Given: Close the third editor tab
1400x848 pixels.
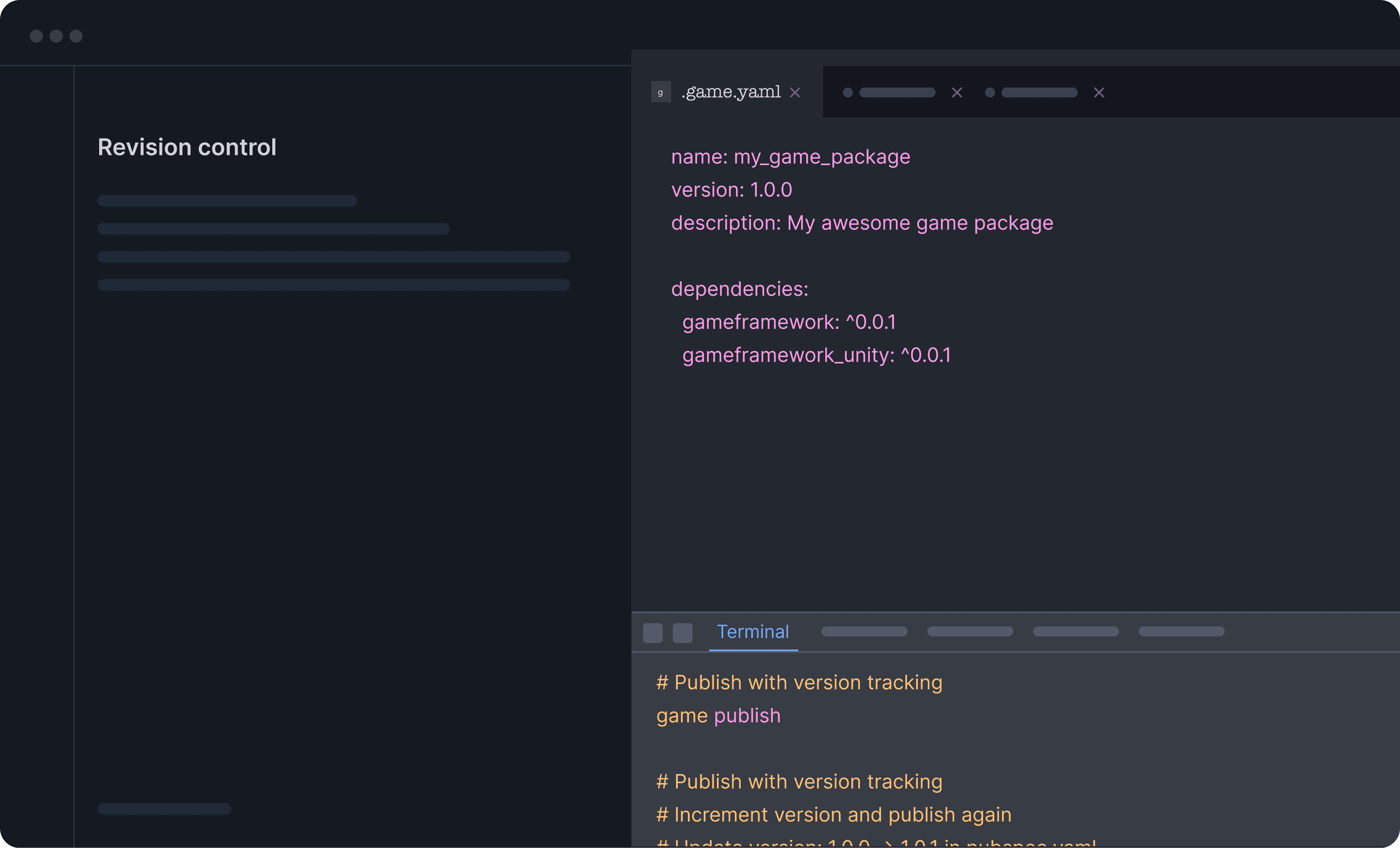Looking at the screenshot, I should coord(1099,93).
